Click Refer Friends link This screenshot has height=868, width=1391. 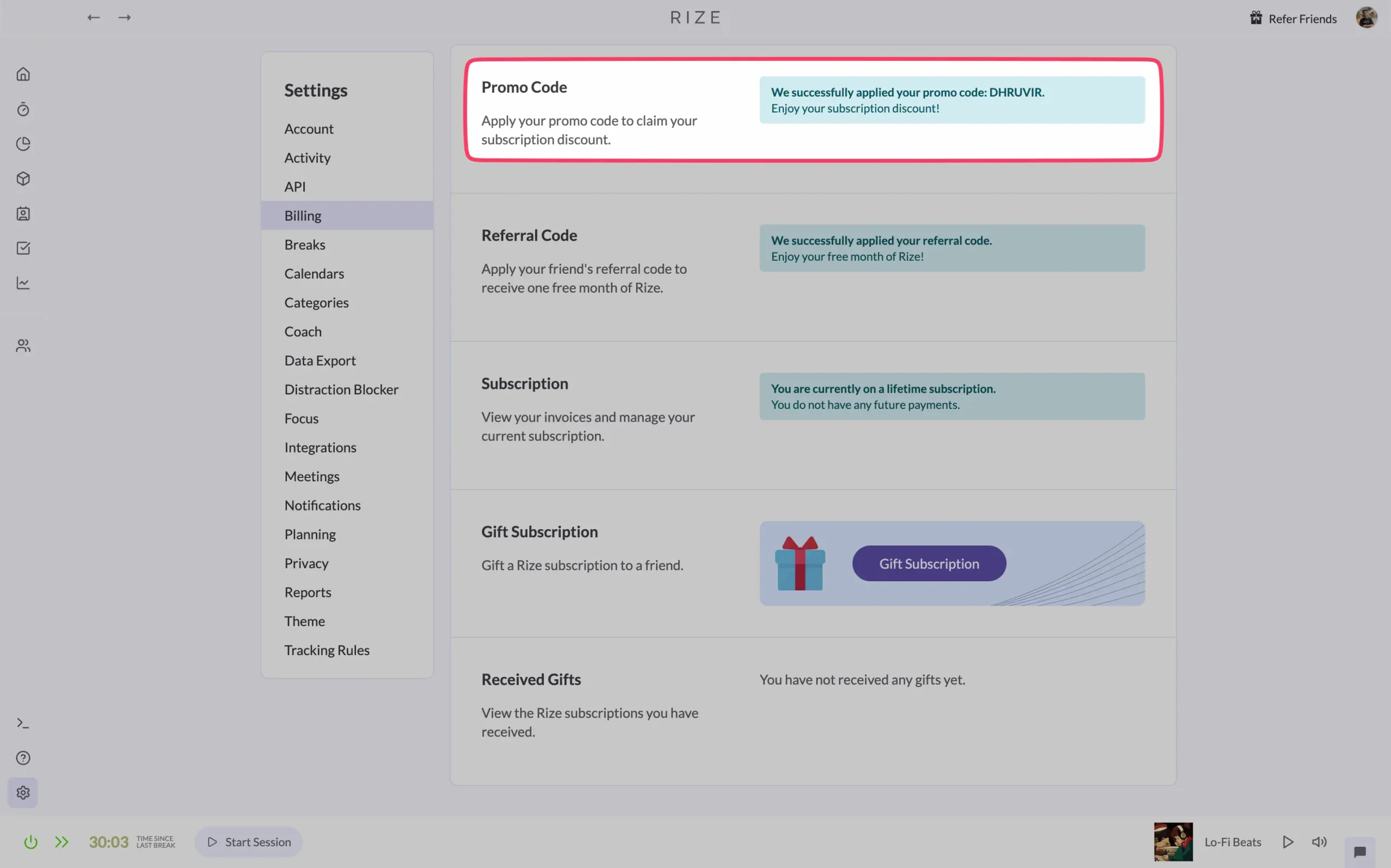pos(1302,19)
